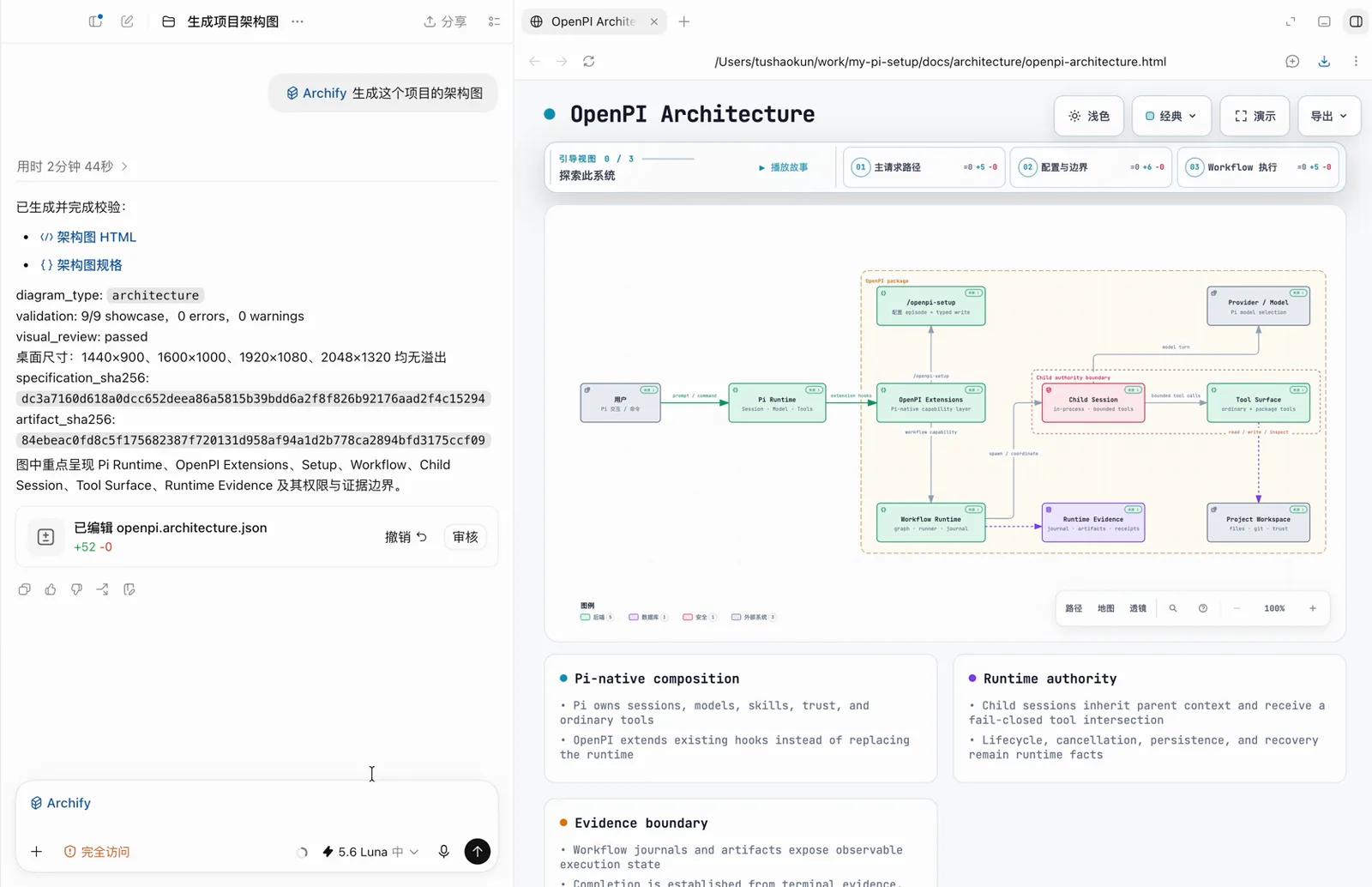The image size is (1372, 887).
Task: Click the 分享 share button
Action: pyautogui.click(x=445, y=21)
